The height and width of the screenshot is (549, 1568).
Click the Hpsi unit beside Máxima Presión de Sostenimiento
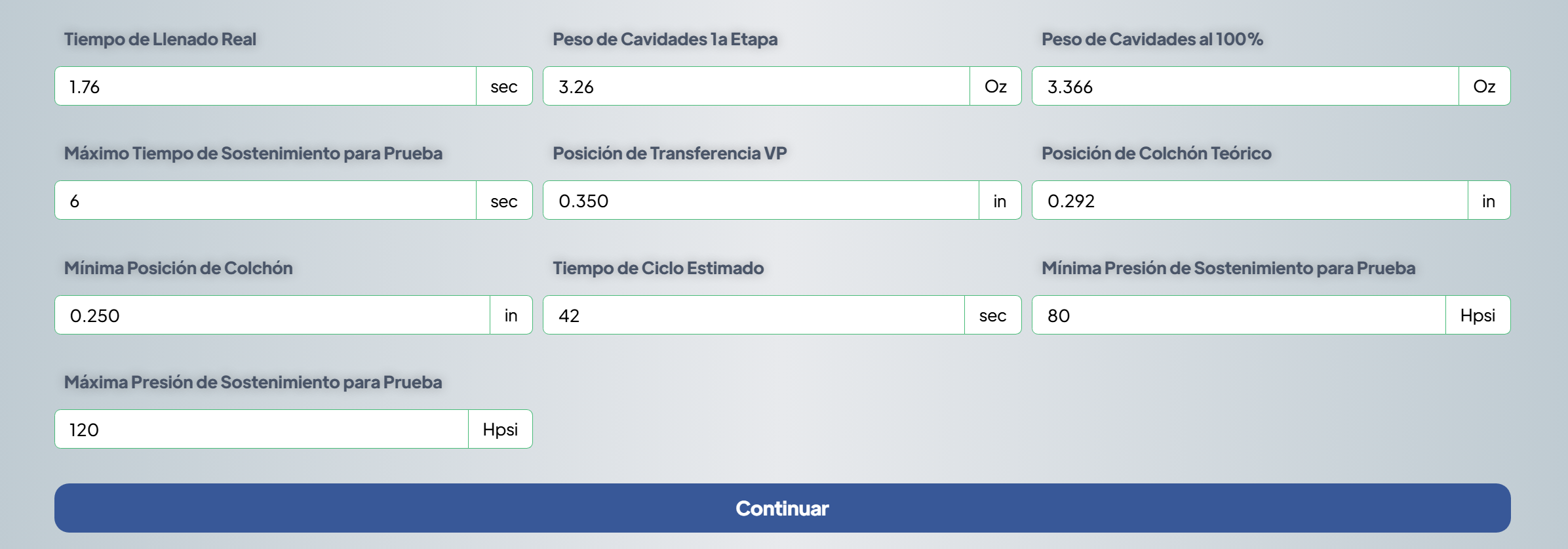coord(500,429)
